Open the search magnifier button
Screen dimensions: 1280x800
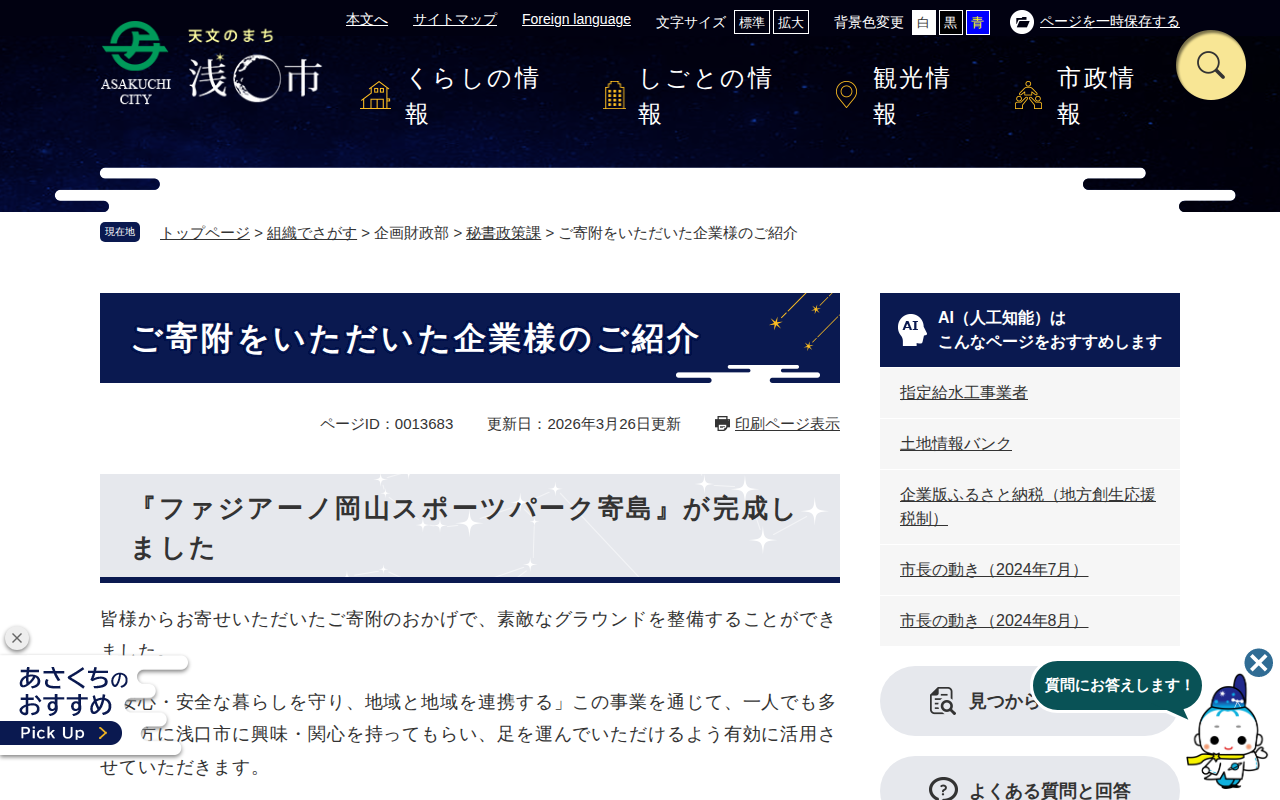click(1211, 65)
